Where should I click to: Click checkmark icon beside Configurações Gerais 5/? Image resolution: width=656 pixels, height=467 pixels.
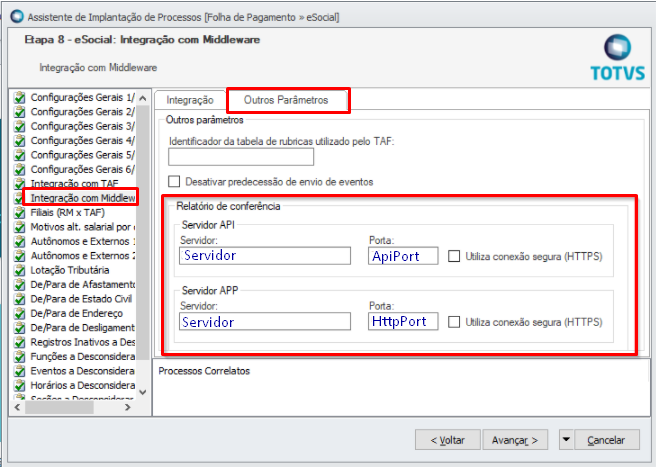pos(19,155)
